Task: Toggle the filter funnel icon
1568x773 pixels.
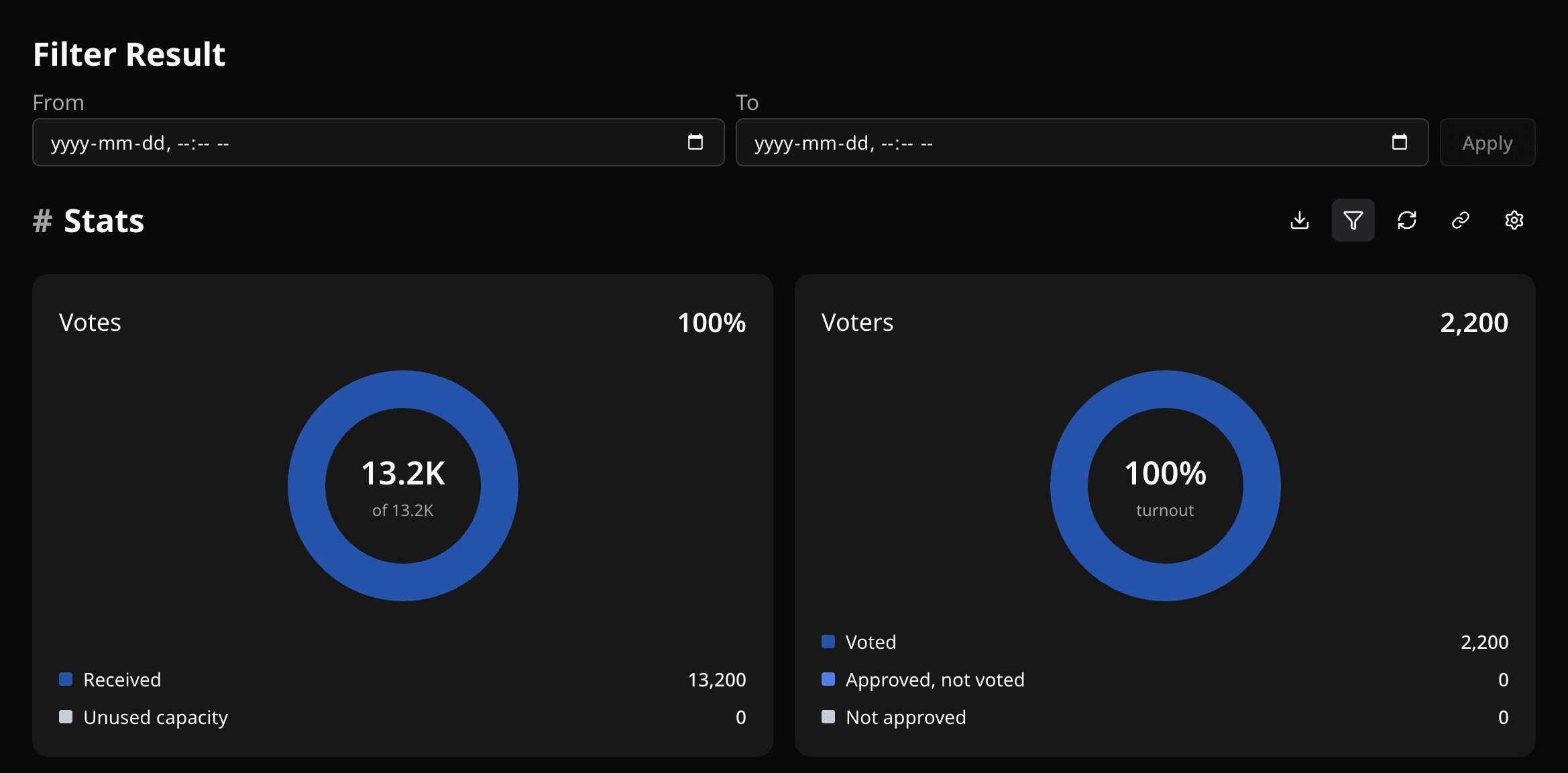Action: 1353,220
